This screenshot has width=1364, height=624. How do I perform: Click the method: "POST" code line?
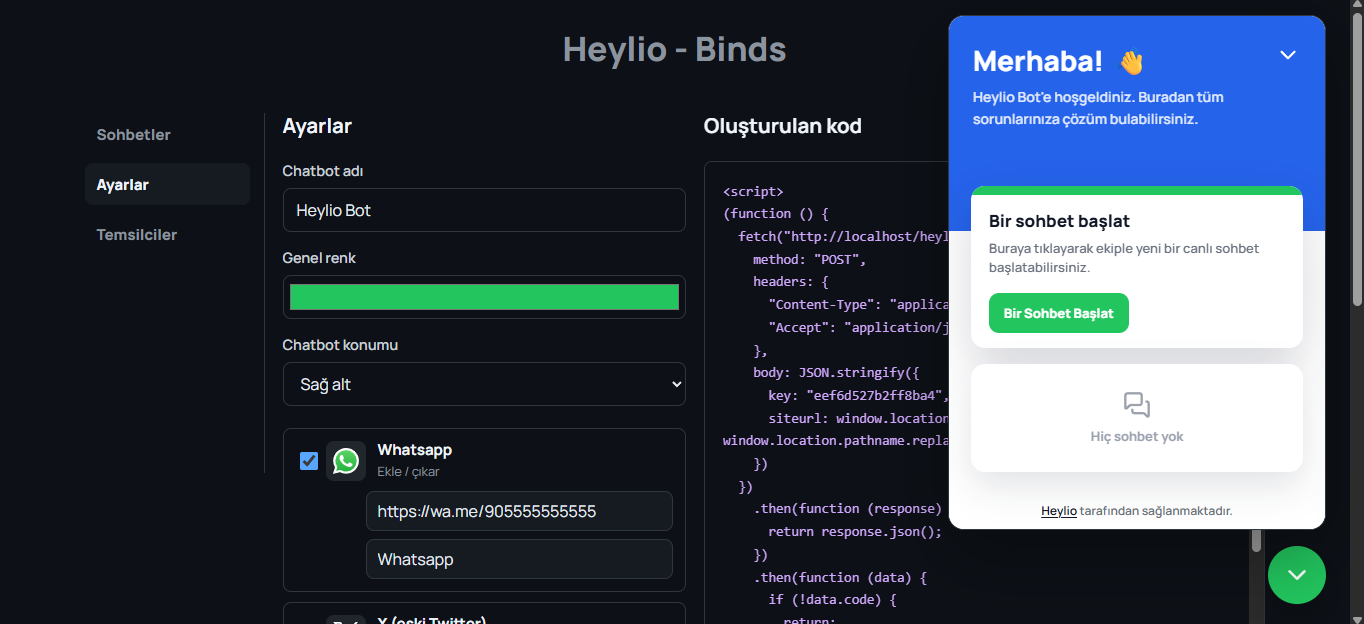810,259
